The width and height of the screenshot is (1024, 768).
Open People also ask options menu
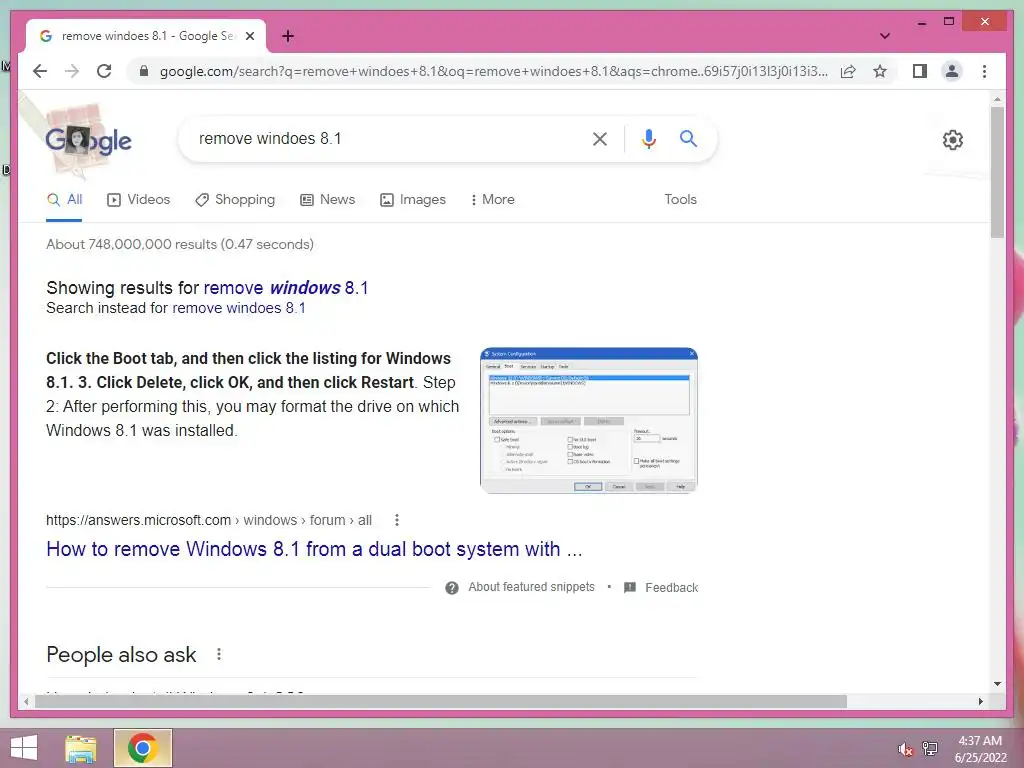[219, 654]
